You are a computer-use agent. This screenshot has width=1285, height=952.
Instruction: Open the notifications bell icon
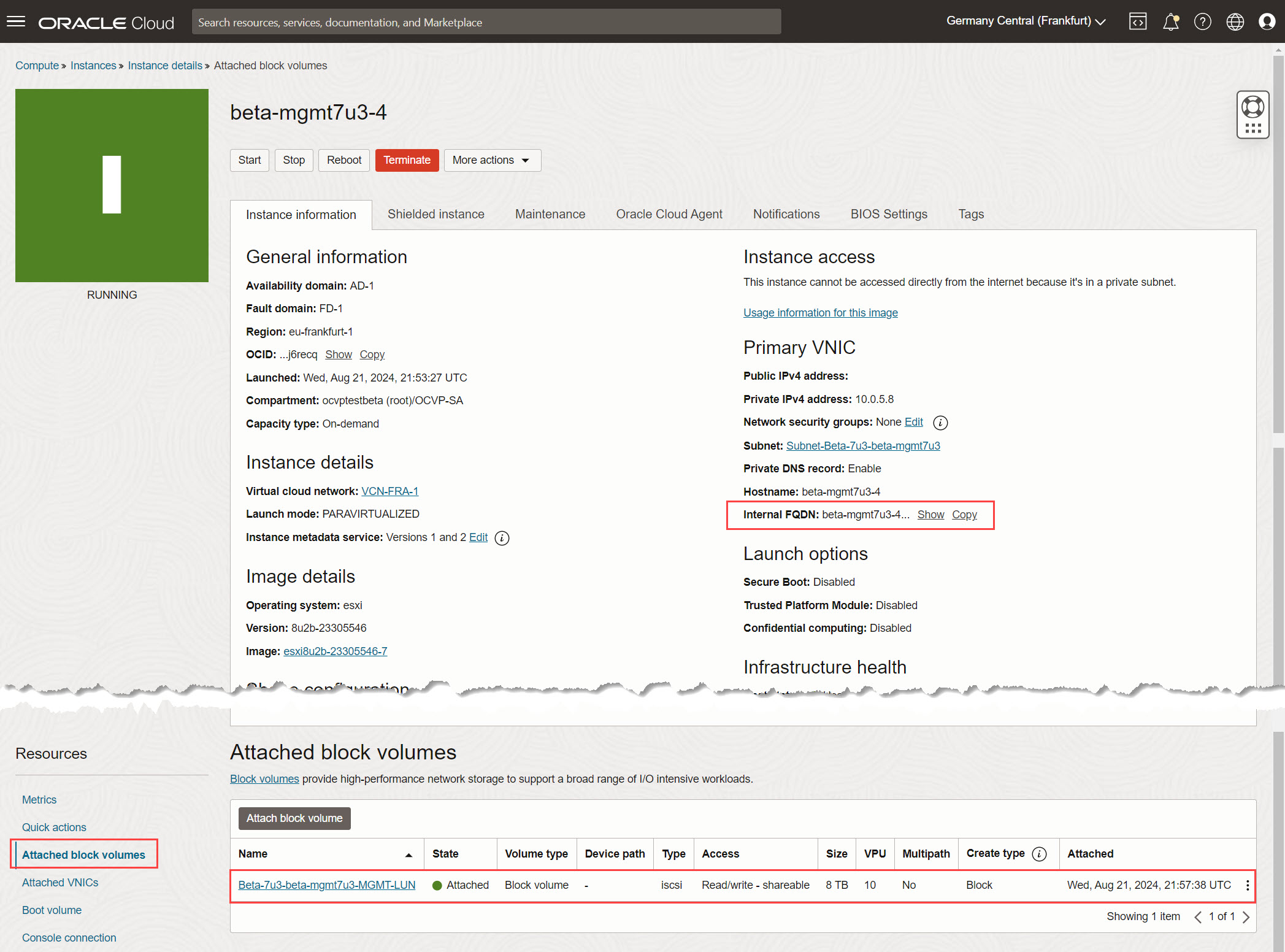(1170, 22)
